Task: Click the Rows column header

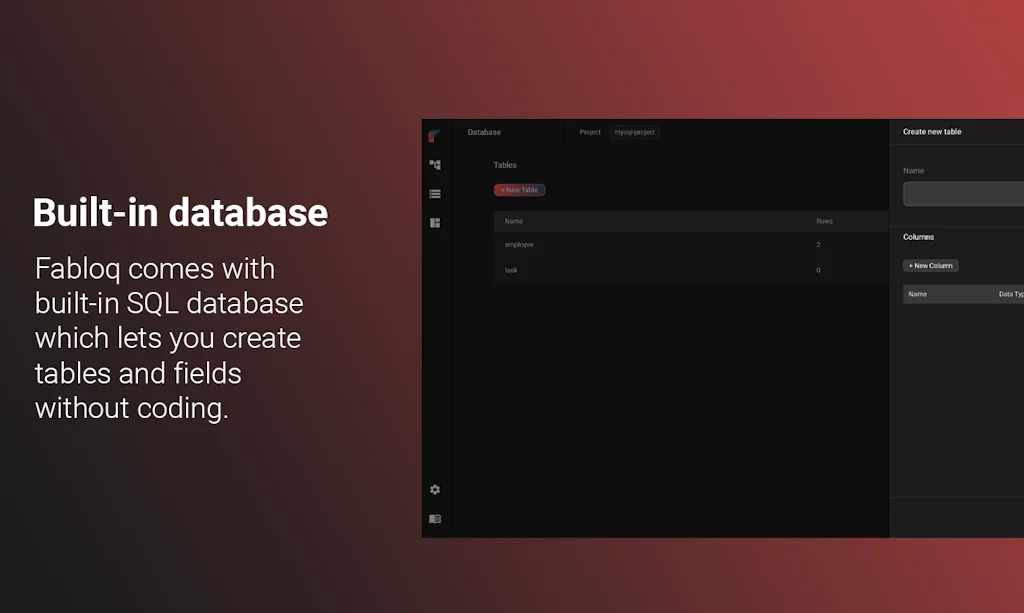Action: [824, 221]
